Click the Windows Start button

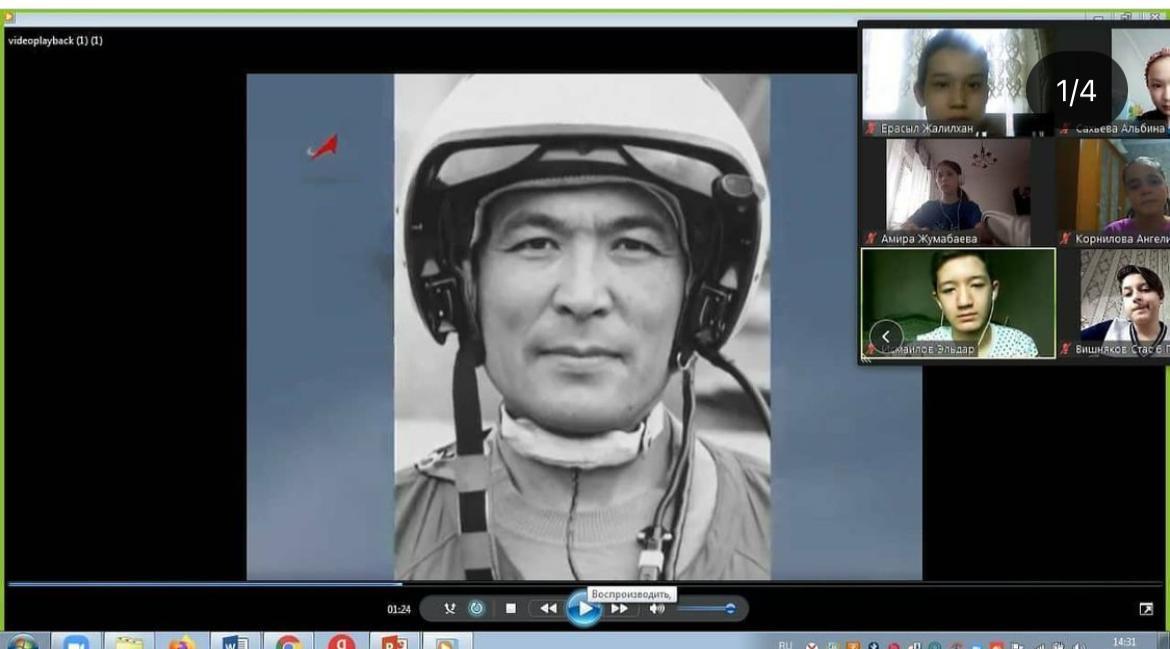point(20,642)
